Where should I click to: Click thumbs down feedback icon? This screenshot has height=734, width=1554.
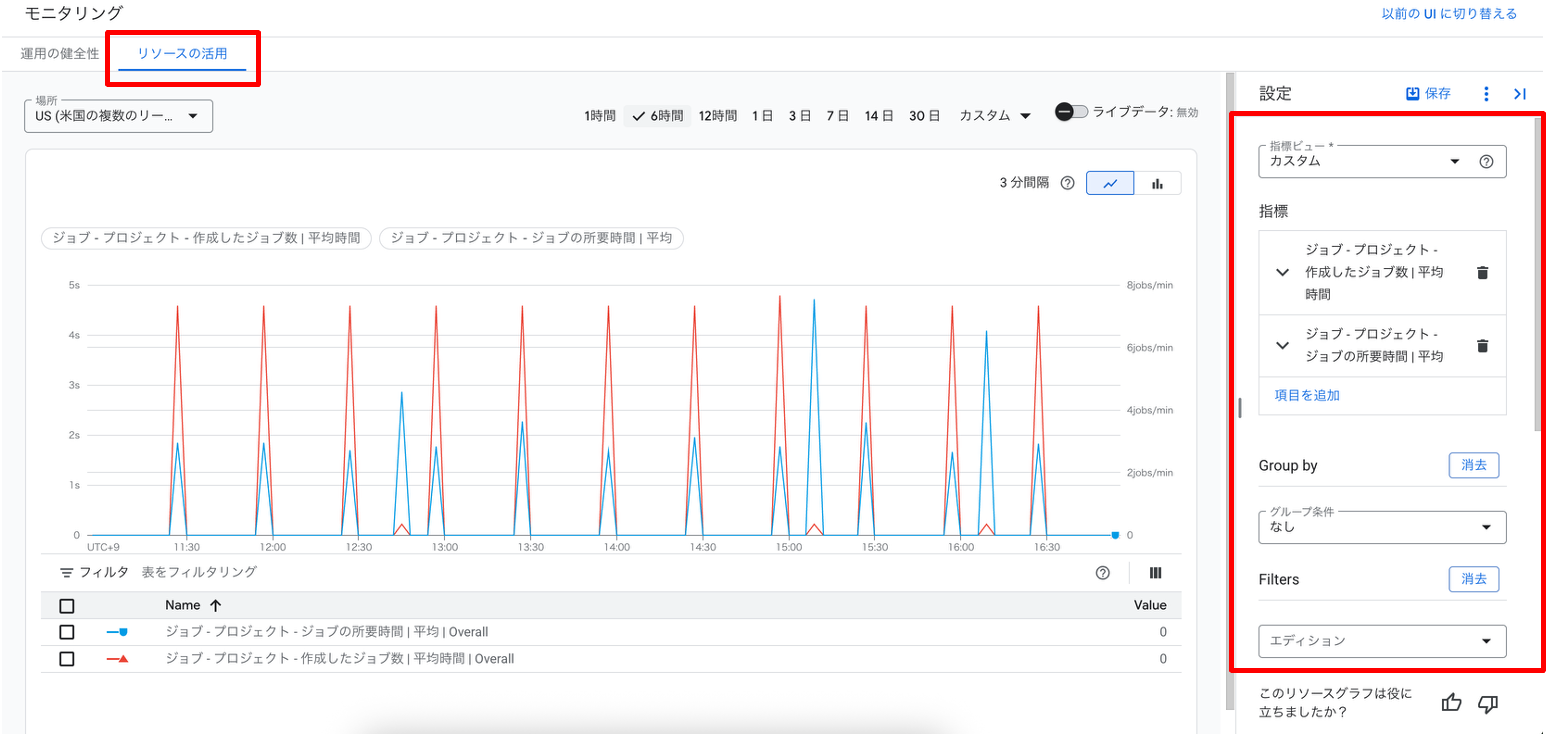click(x=1488, y=703)
